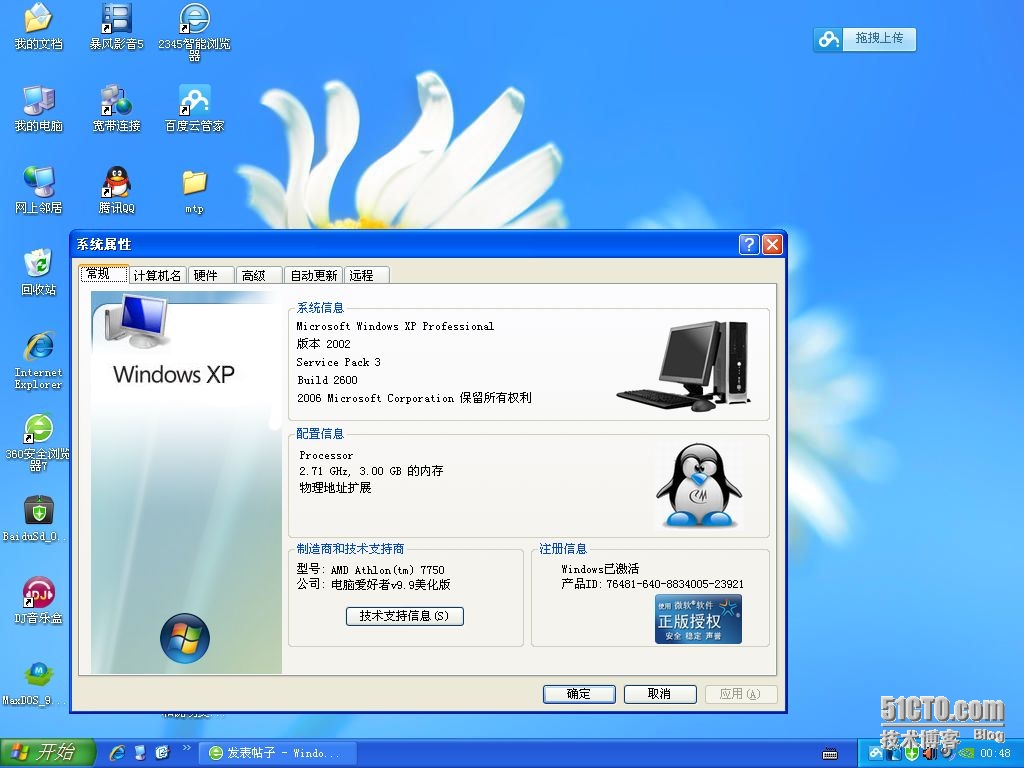1024x768 pixels.
Task: Launch Internet Explorer from quick launch
Action: click(x=118, y=753)
